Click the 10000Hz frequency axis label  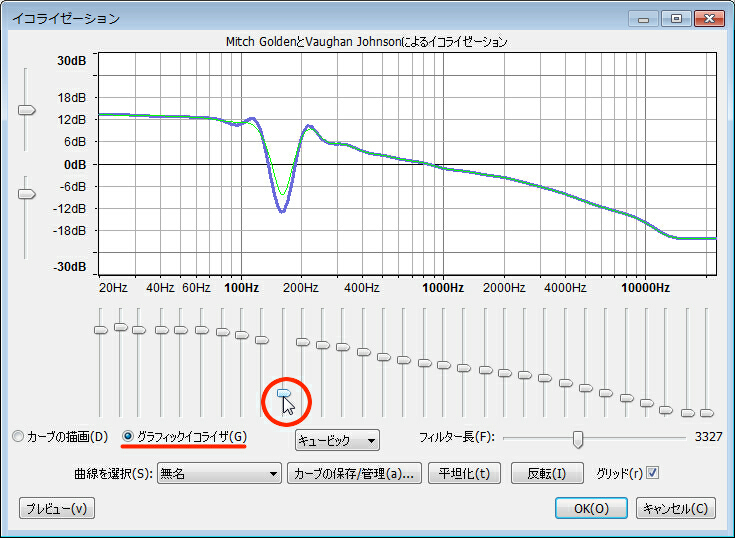tap(645, 288)
